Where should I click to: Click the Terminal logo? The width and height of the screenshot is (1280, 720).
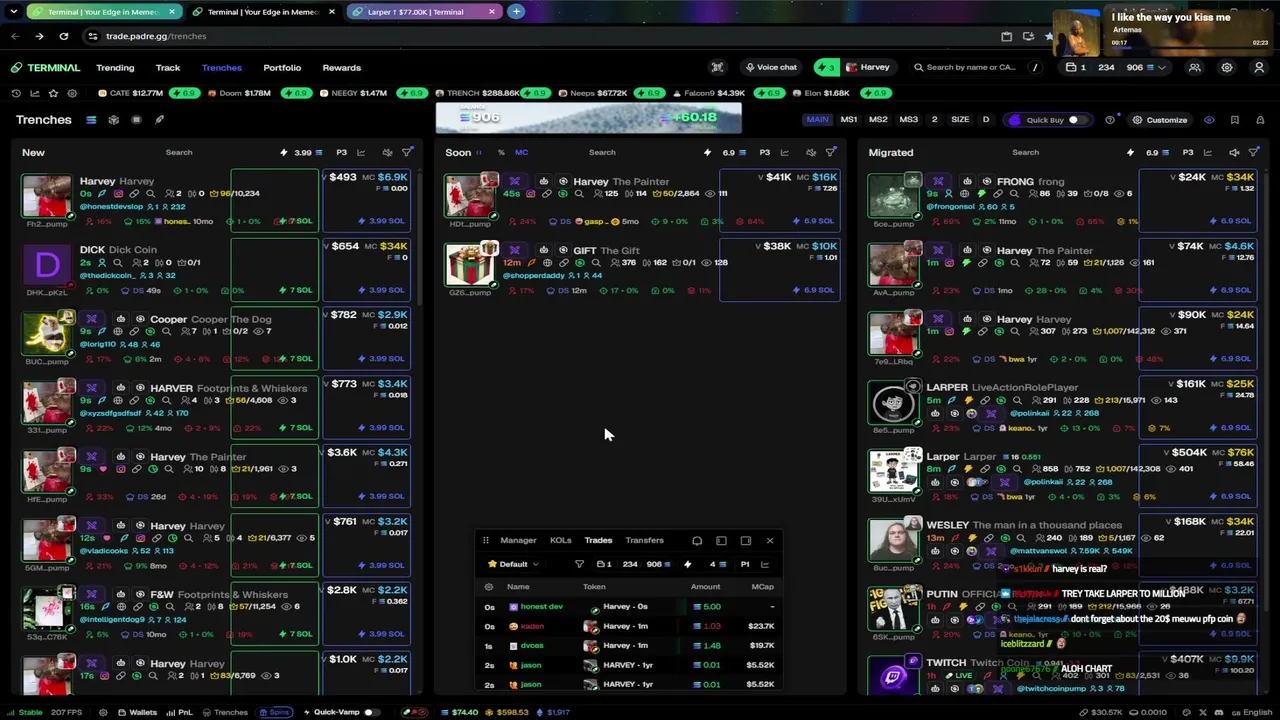pyautogui.click(x=46, y=68)
